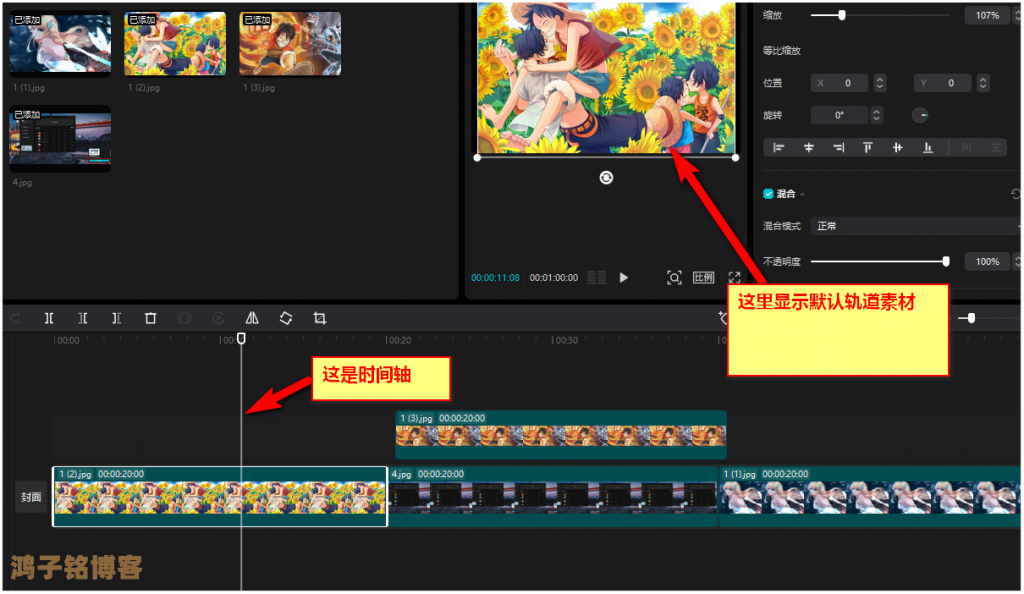Align clip to bottom edge
Image resolution: width=1024 pixels, height=594 pixels.
[x=928, y=148]
